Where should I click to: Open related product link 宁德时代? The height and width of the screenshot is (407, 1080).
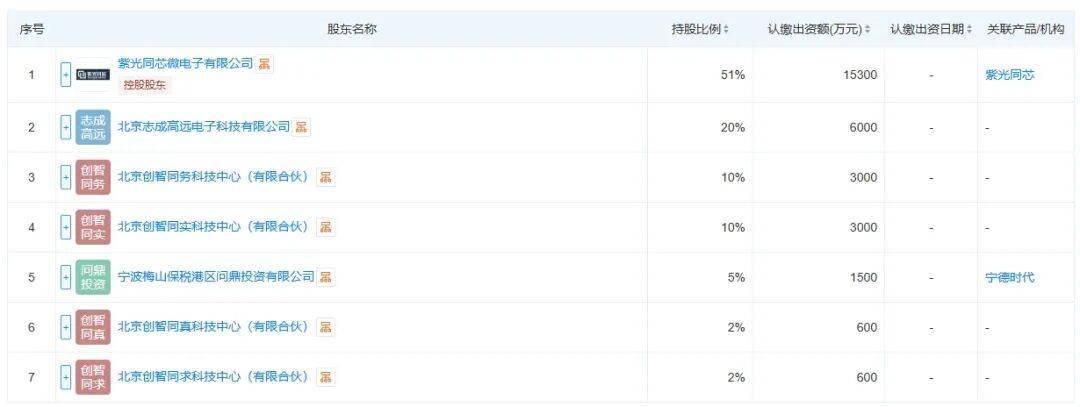pos(1010,277)
